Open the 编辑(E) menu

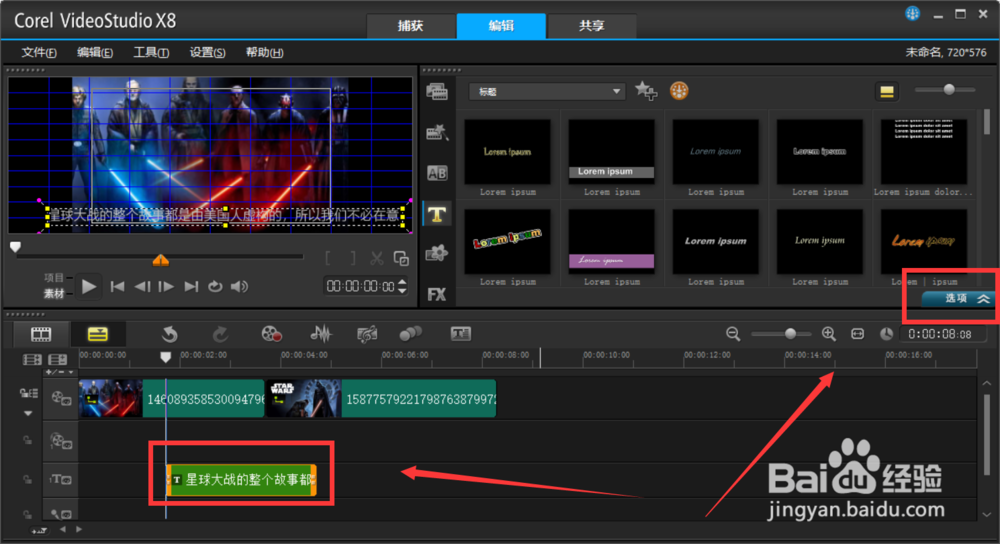pos(95,52)
